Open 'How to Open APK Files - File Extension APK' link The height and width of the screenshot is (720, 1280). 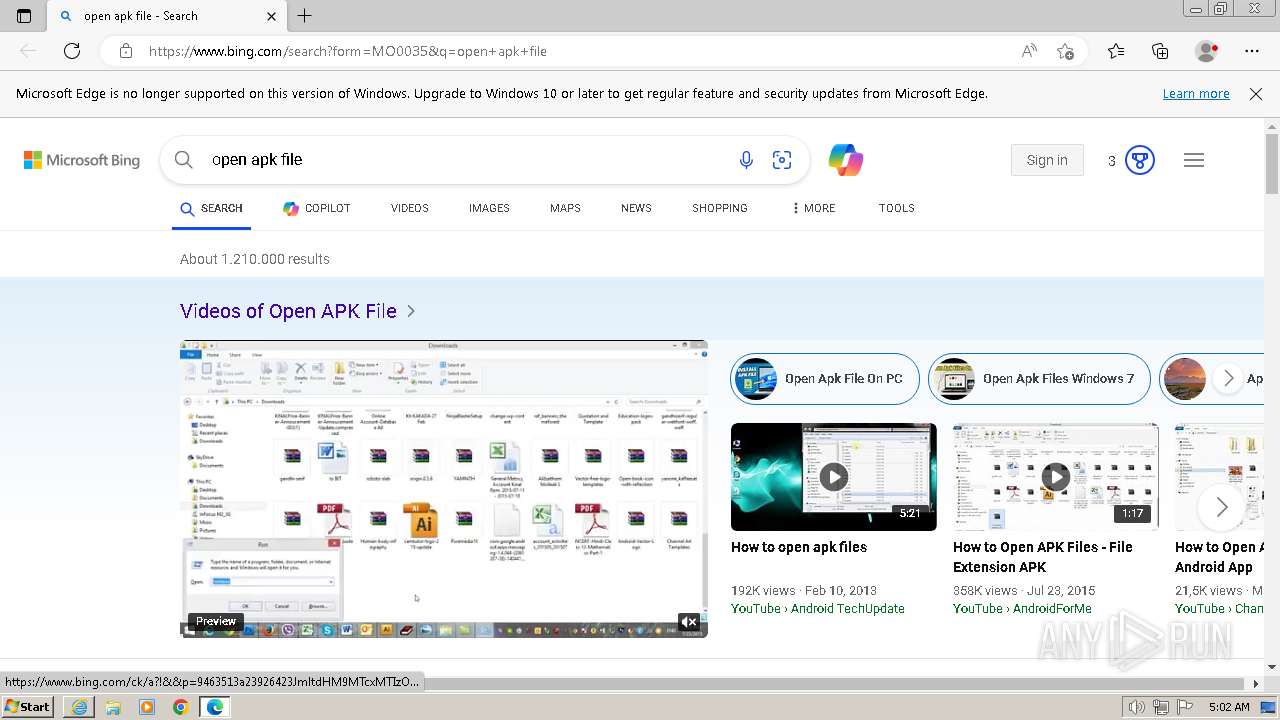tap(1043, 557)
